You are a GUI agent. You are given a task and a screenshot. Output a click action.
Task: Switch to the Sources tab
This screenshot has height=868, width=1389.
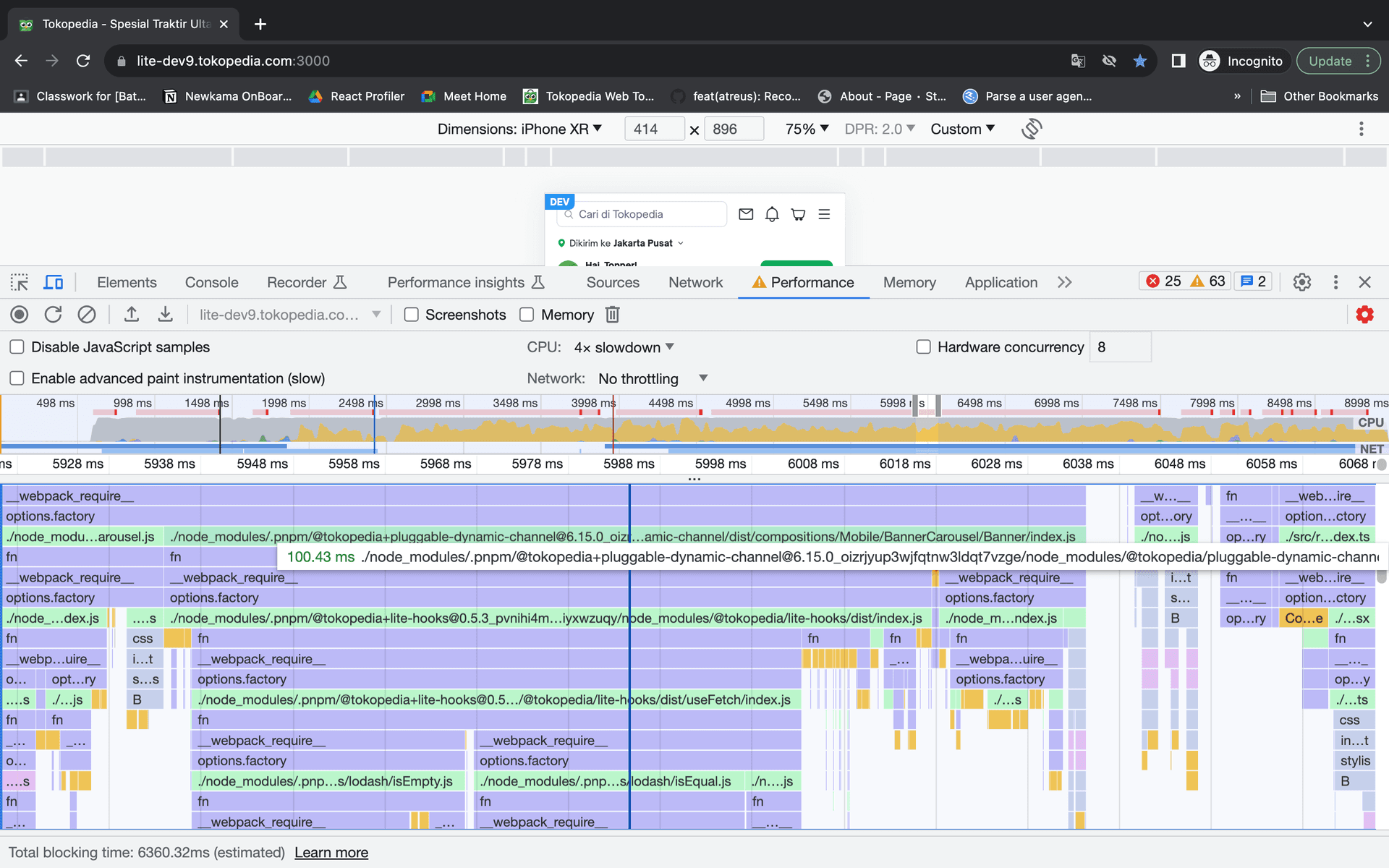pos(613,282)
